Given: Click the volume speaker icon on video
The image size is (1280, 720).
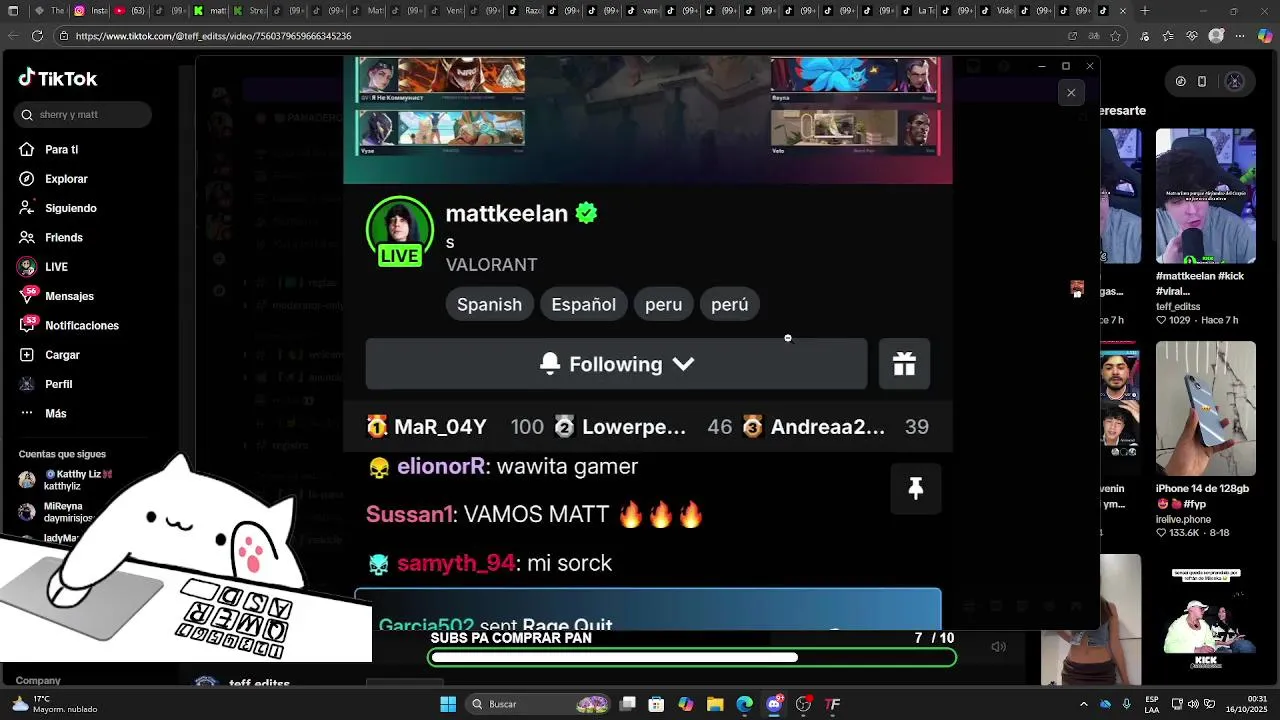Looking at the screenshot, I should pos(998,647).
